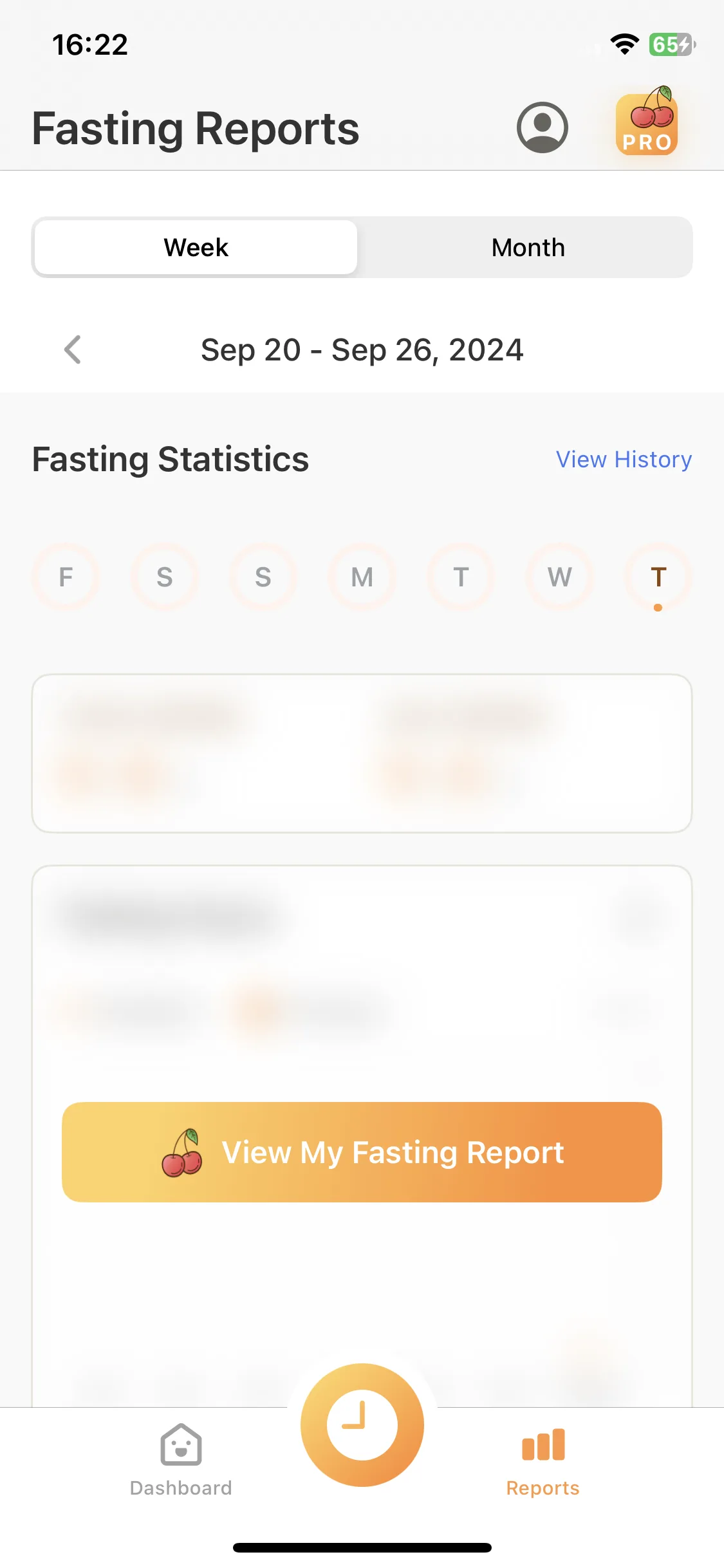This screenshot has height=1568, width=724.
Task: Tap View My Fasting Report button
Action: [x=362, y=1152]
